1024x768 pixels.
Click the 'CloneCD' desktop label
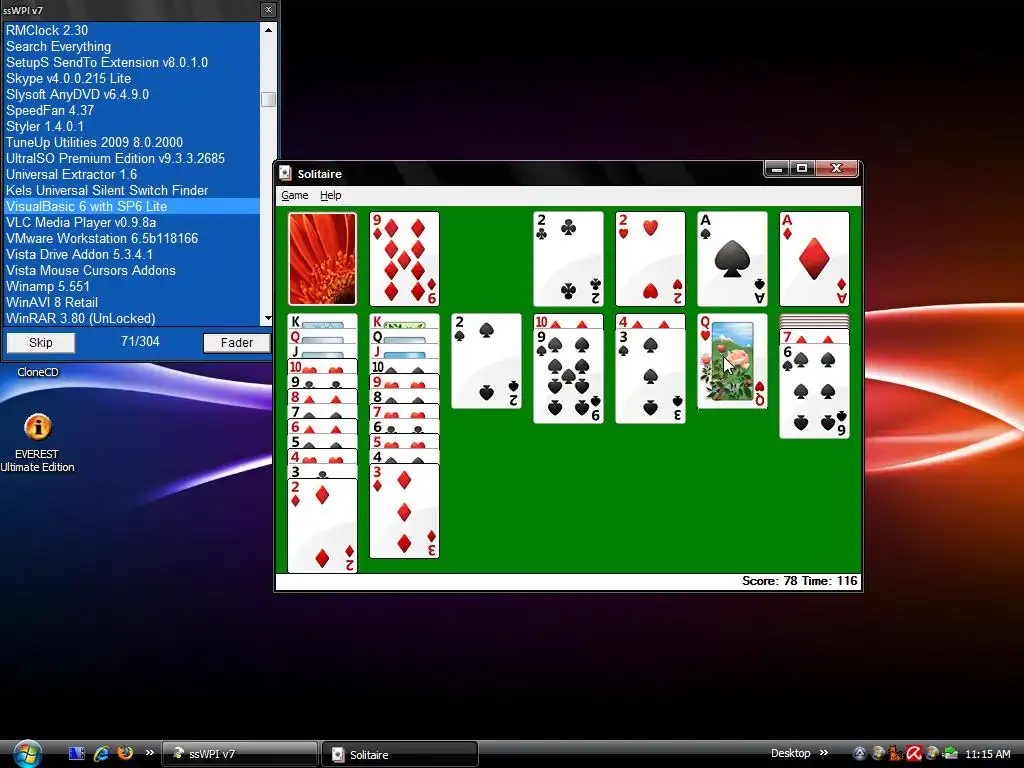[x=38, y=372]
